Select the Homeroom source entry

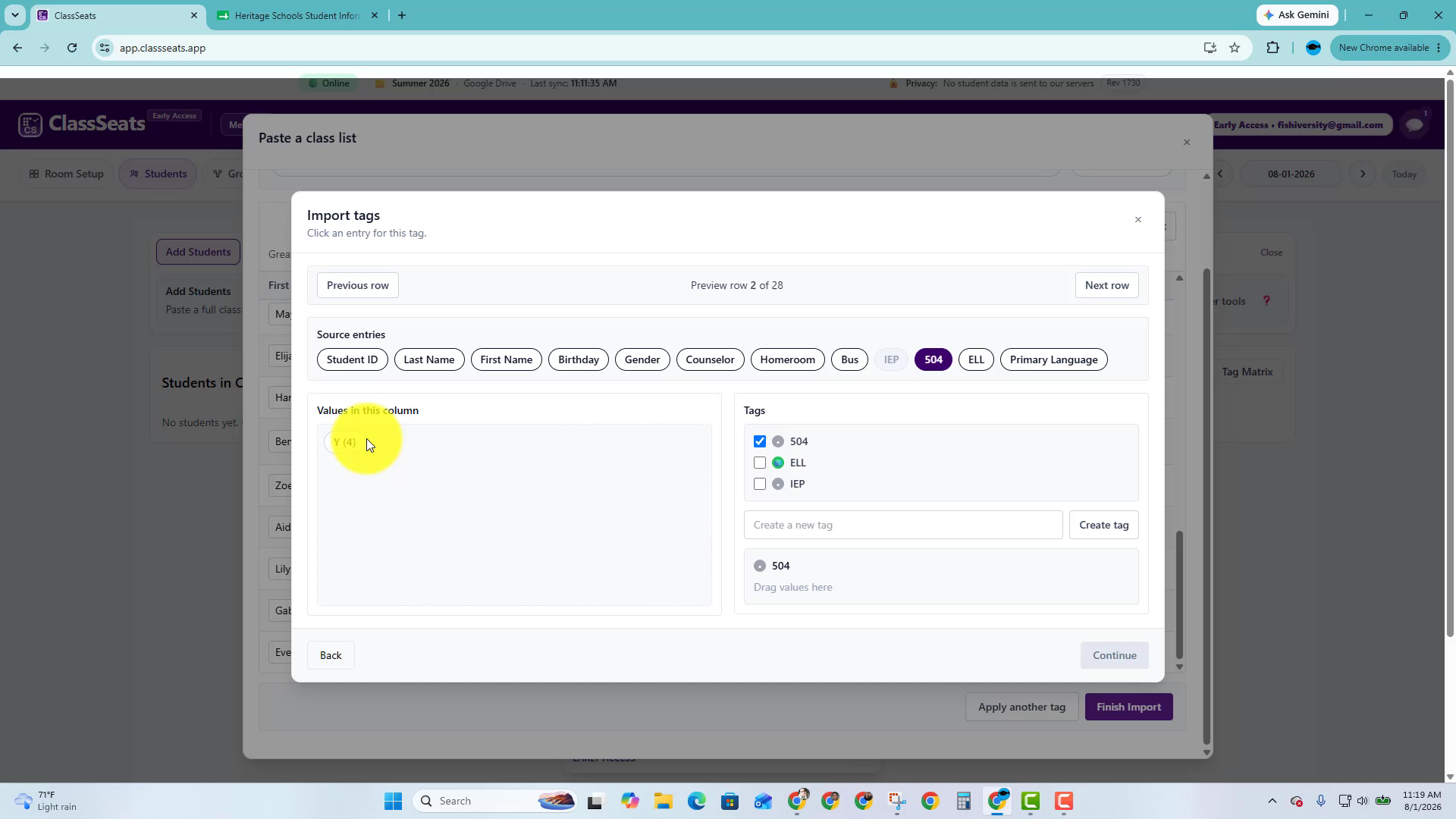788,359
